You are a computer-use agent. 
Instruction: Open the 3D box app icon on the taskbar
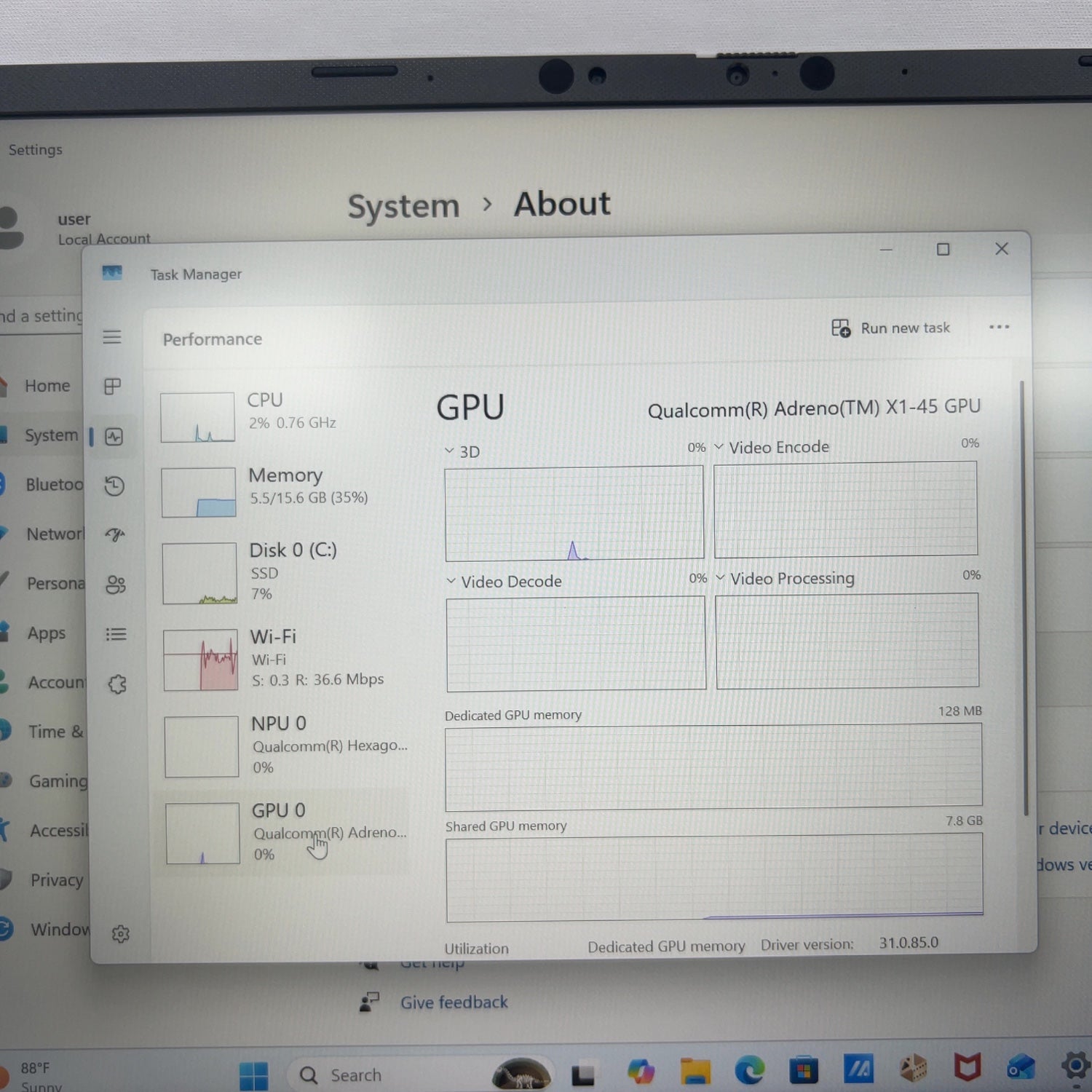click(913, 1069)
